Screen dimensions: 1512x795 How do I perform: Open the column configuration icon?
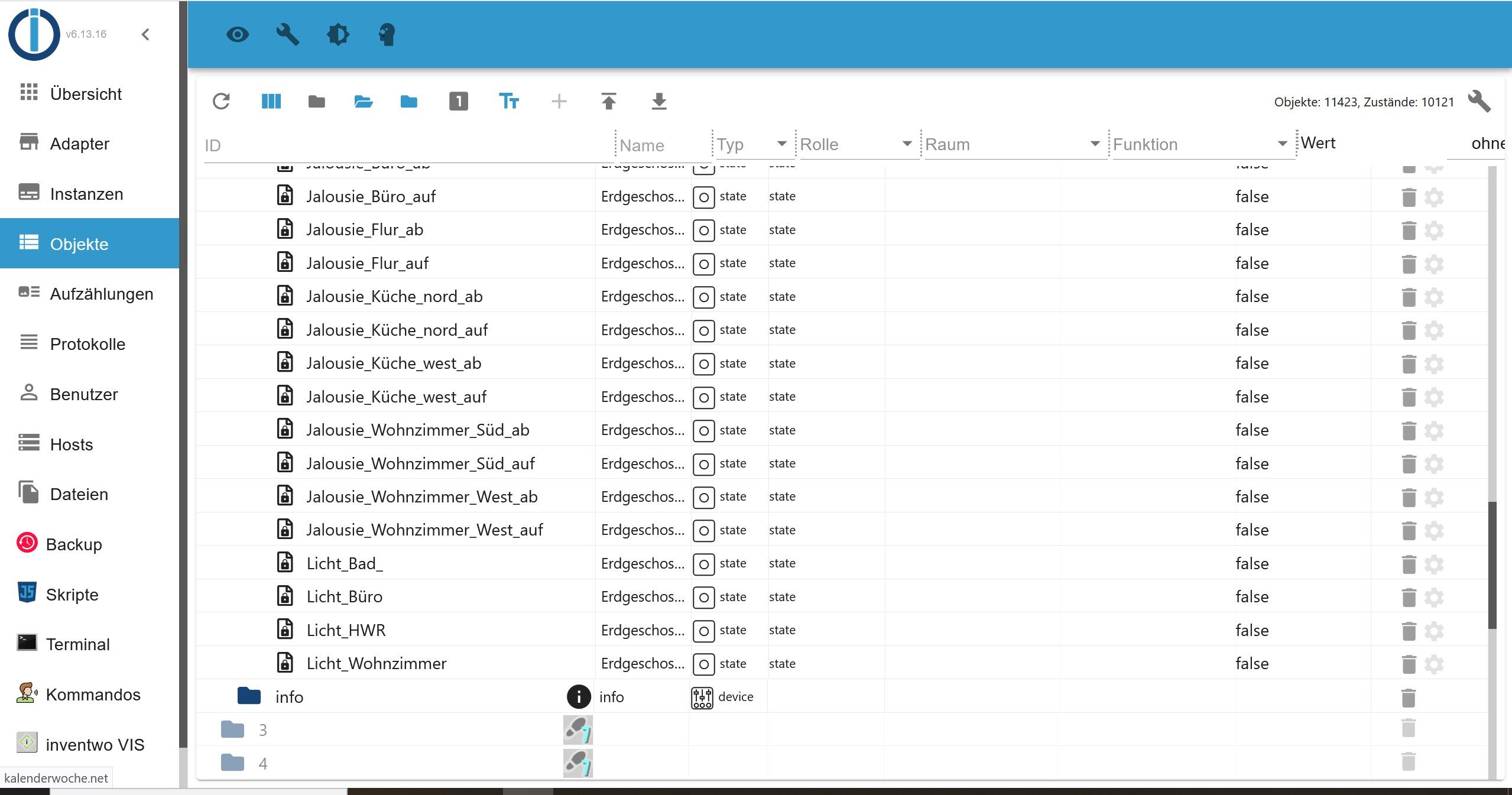(271, 102)
